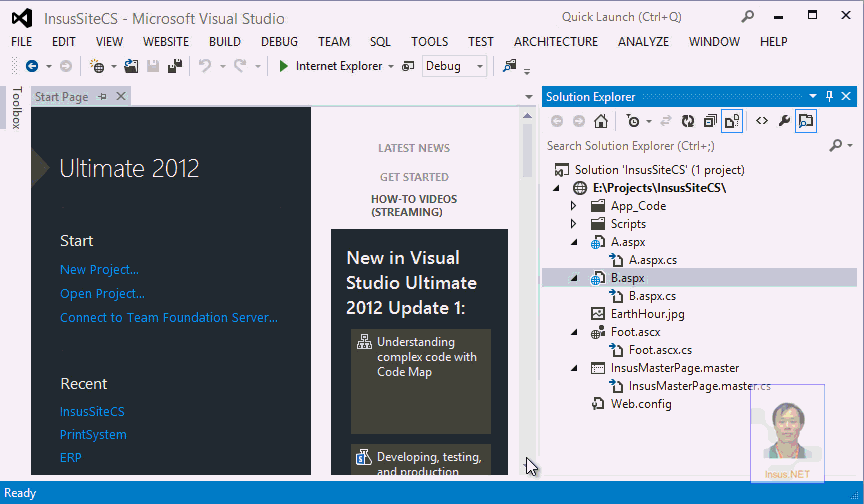The image size is (864, 504).
Task: Click the Navigate Backward toolbar icon
Action: point(32,66)
